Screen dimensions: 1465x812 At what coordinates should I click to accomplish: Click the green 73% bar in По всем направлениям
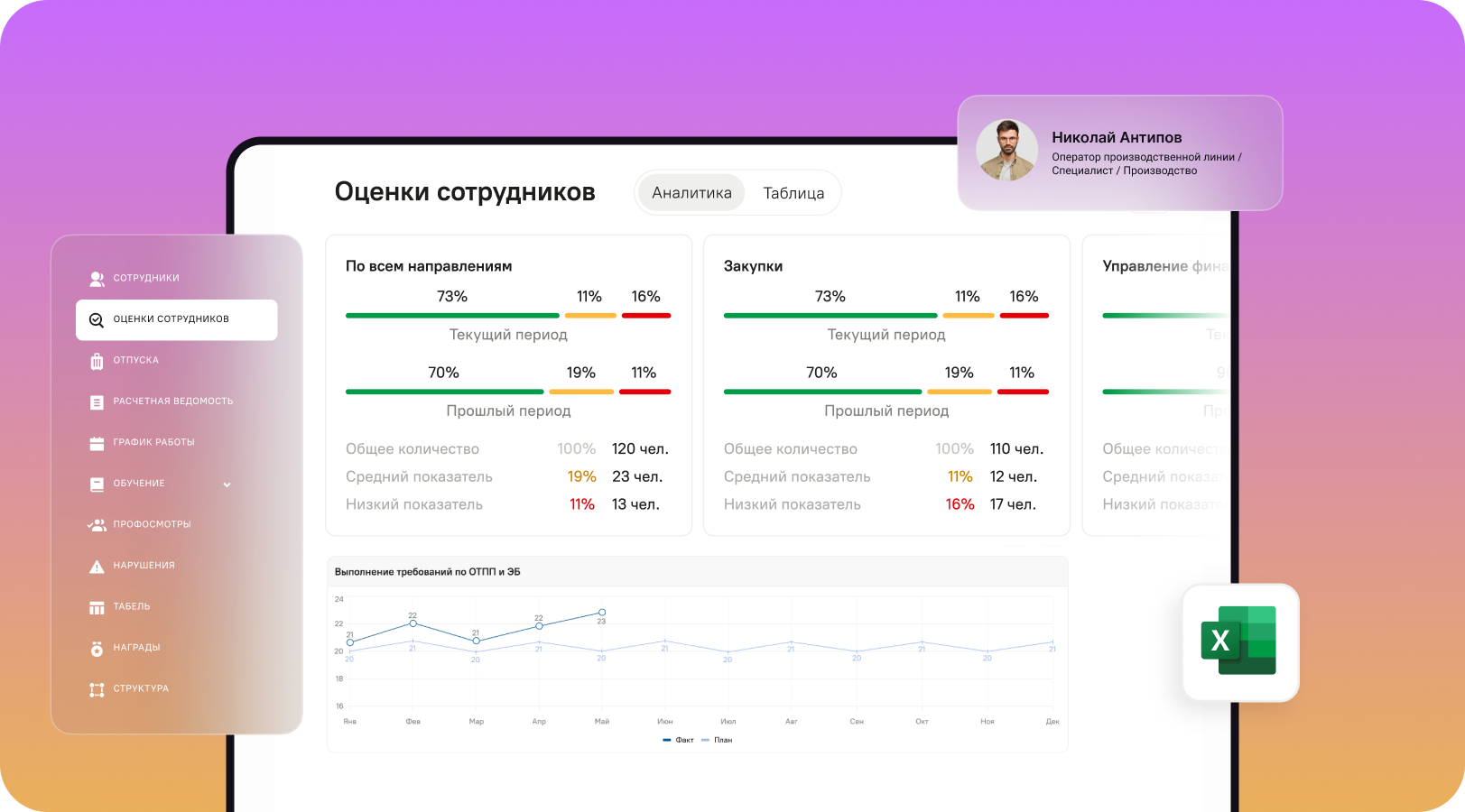(x=452, y=316)
